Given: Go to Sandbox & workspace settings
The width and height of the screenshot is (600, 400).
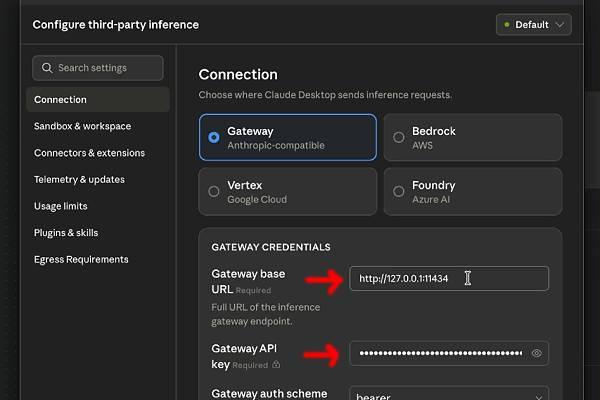Looking at the screenshot, I should pos(82,126).
